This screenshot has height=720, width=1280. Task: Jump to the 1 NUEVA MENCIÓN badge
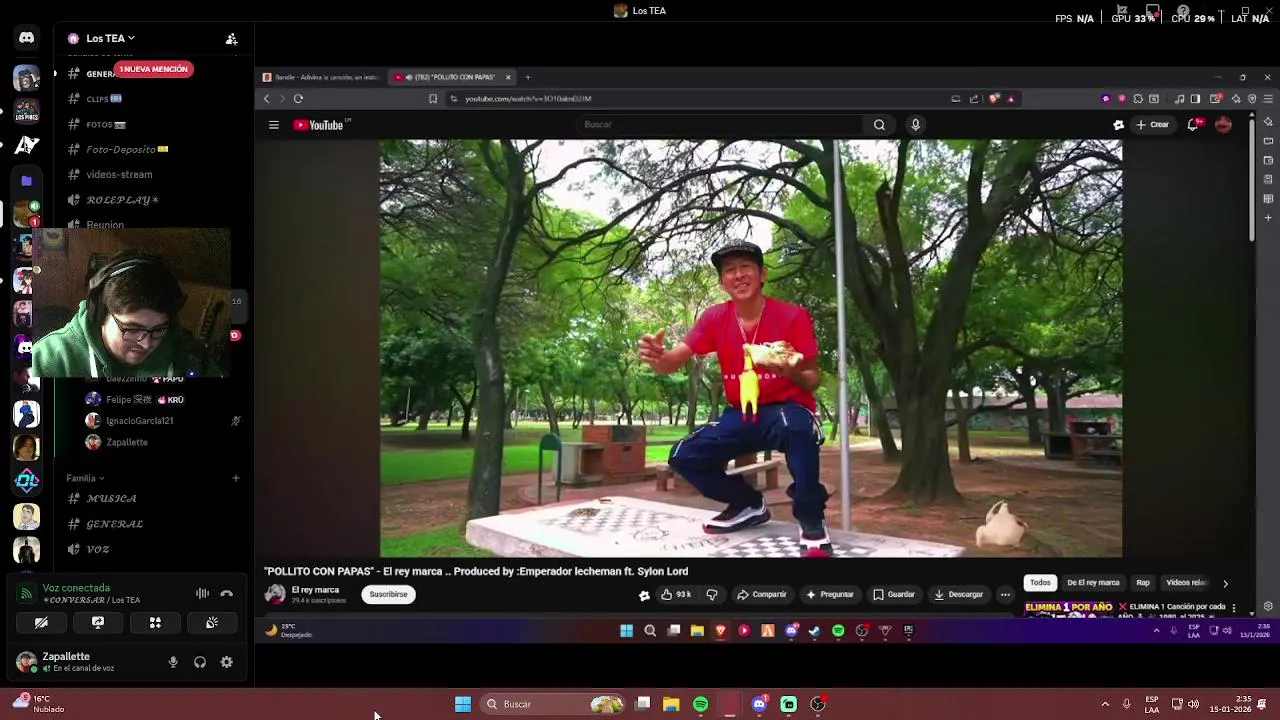(x=154, y=70)
